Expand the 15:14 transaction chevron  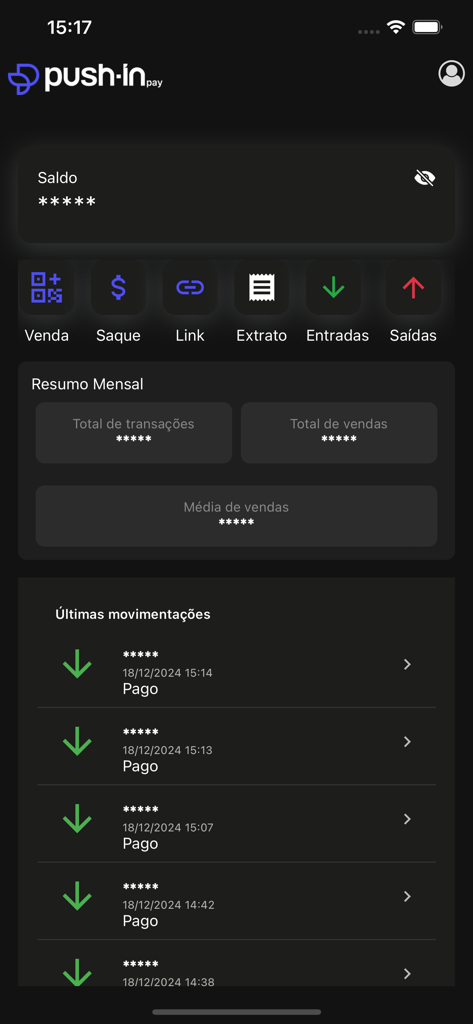coord(407,664)
